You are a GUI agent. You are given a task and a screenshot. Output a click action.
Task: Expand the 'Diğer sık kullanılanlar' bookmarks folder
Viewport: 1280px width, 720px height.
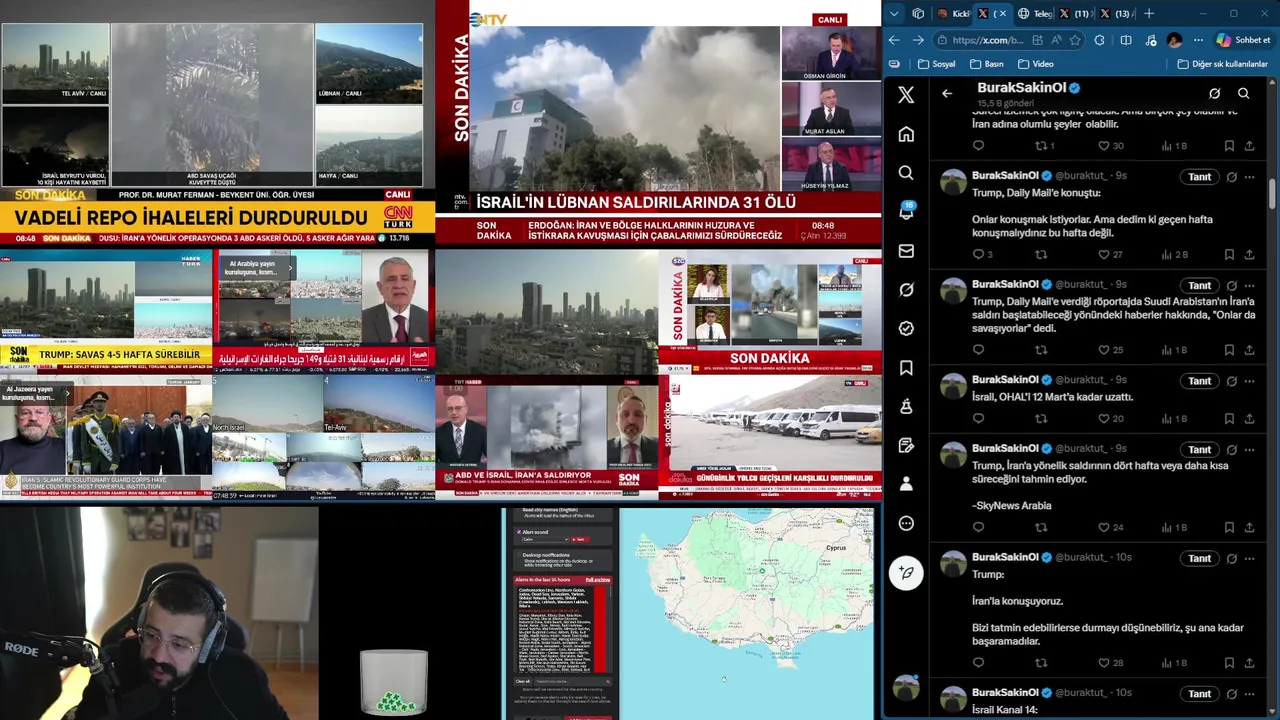point(1222,64)
